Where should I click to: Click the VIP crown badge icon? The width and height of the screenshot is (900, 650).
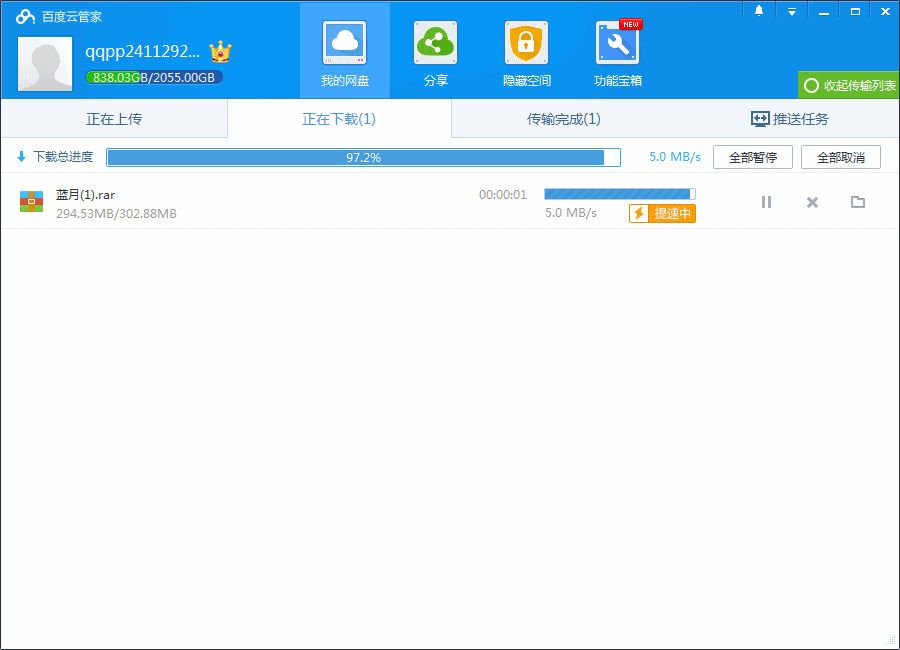point(220,52)
